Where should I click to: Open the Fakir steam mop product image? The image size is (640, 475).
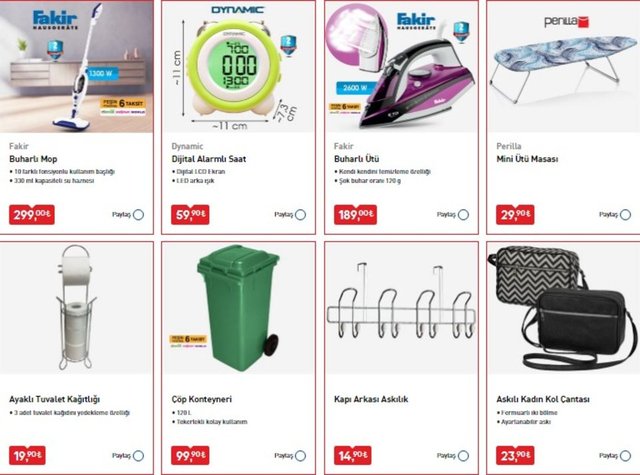pos(76,67)
